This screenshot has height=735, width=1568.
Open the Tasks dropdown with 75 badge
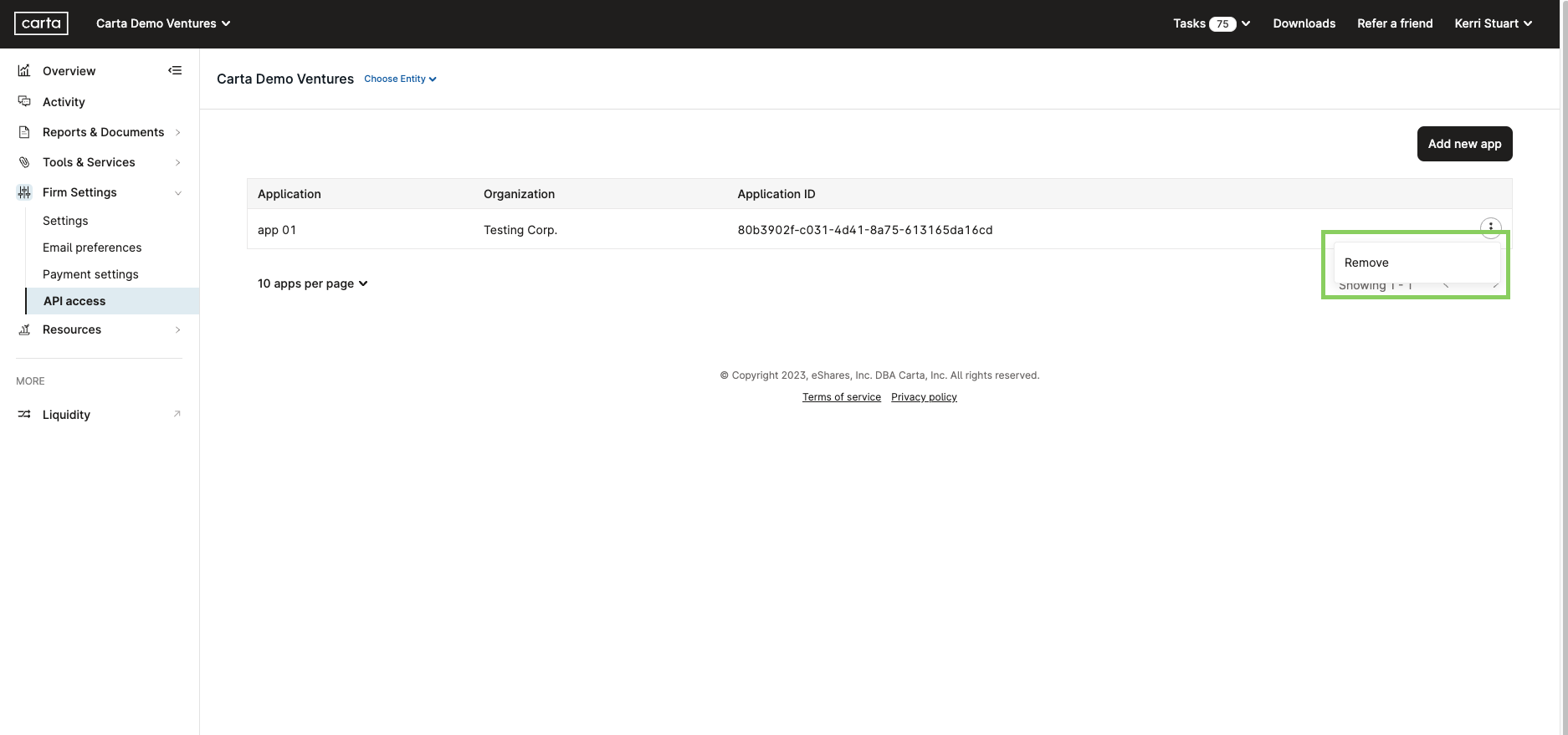click(1212, 23)
